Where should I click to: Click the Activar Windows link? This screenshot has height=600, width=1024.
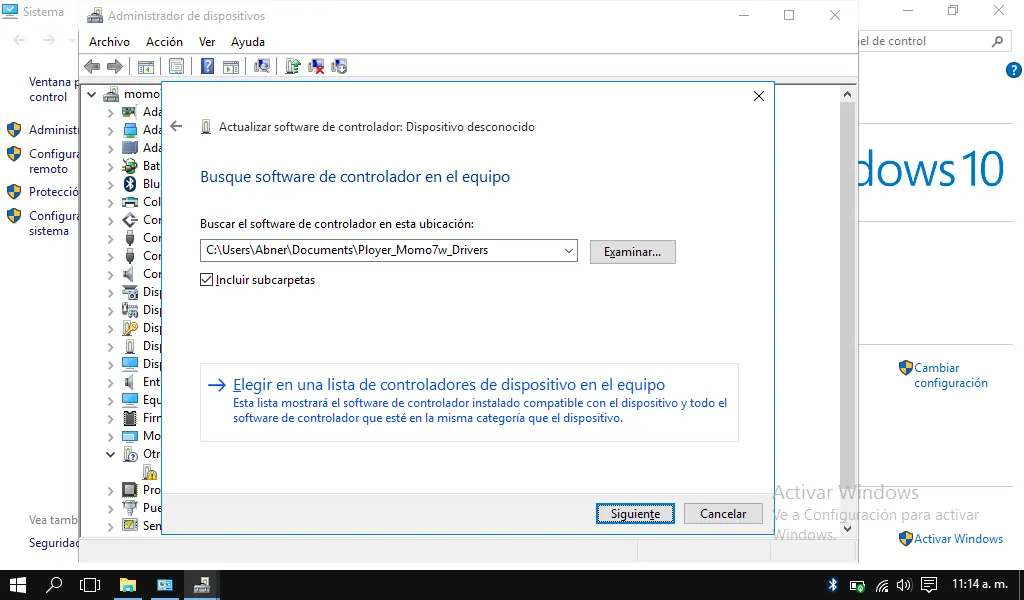pos(958,539)
